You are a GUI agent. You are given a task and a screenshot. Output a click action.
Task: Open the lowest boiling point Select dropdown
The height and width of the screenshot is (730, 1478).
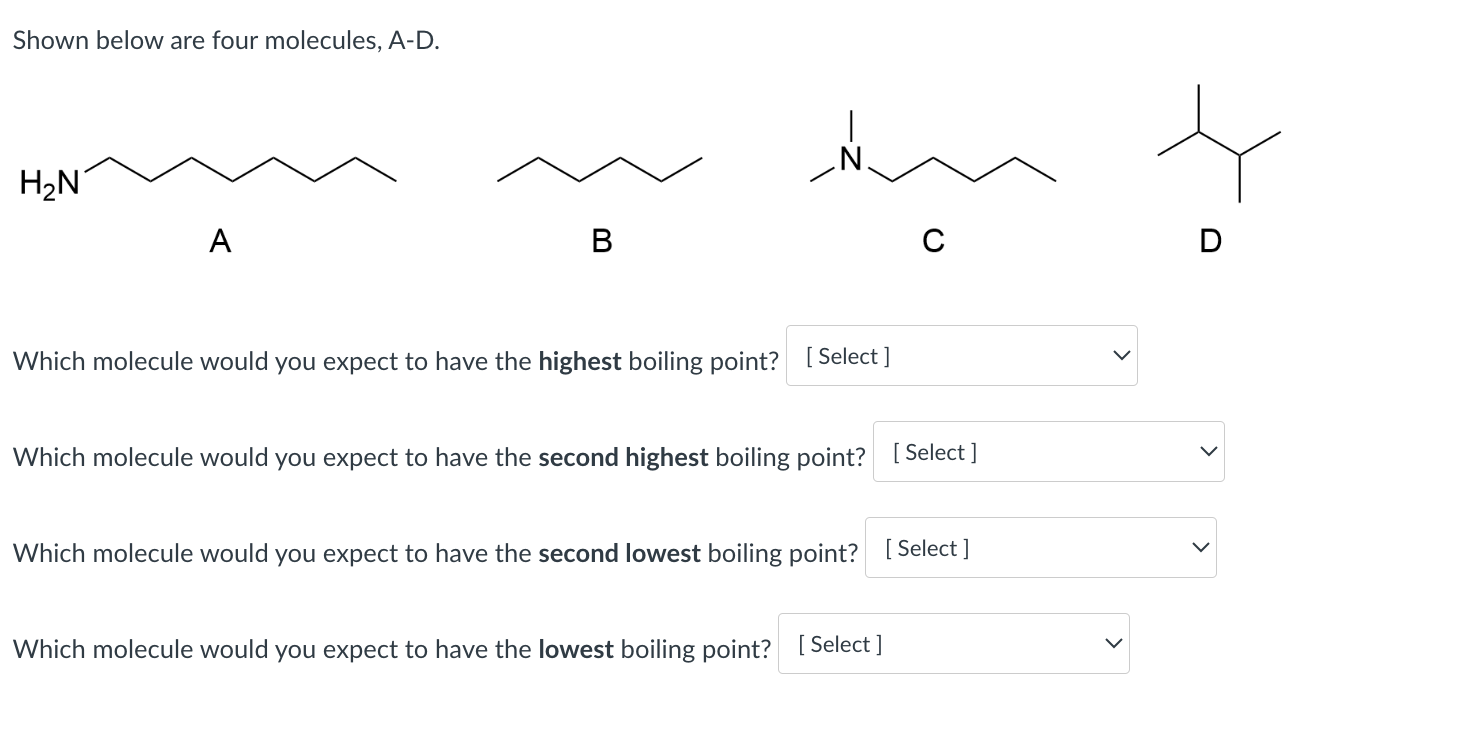point(952,643)
